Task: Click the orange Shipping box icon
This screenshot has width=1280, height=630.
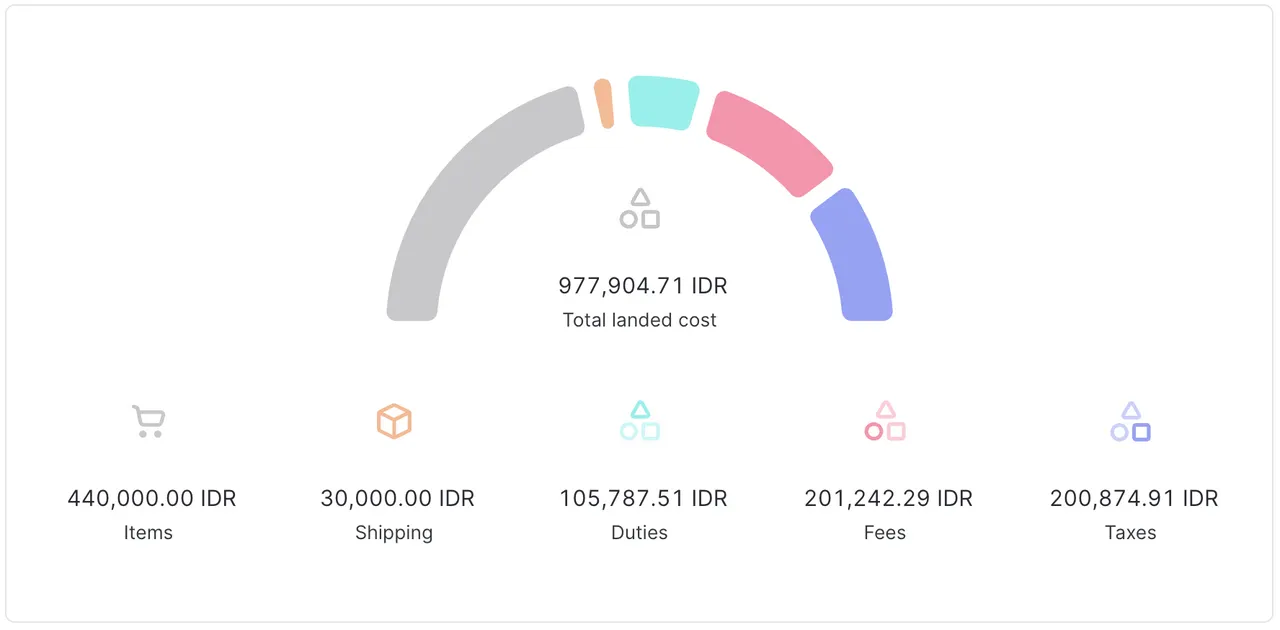Action: [x=394, y=421]
